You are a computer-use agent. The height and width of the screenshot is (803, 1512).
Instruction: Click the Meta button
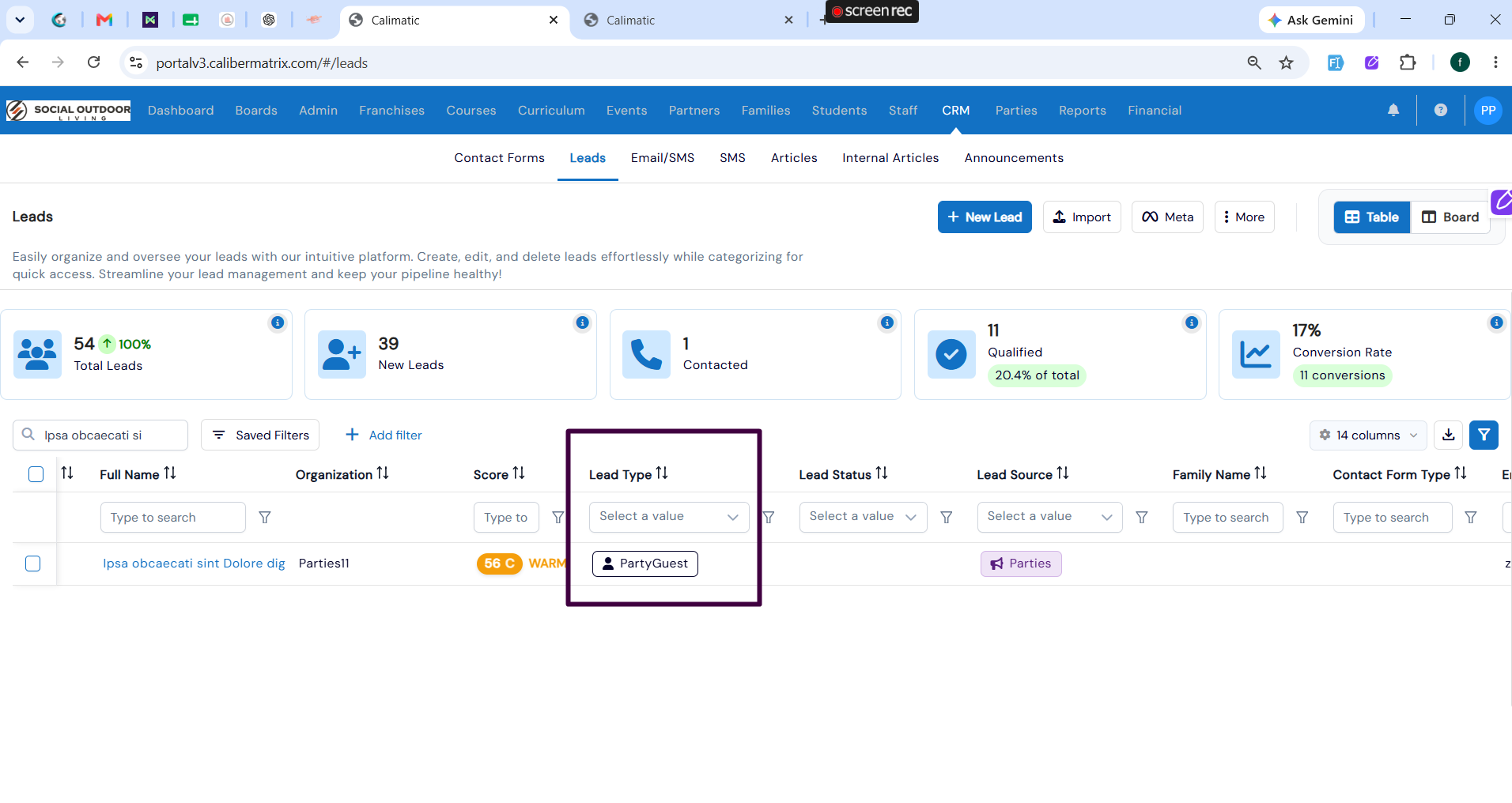[1167, 217]
